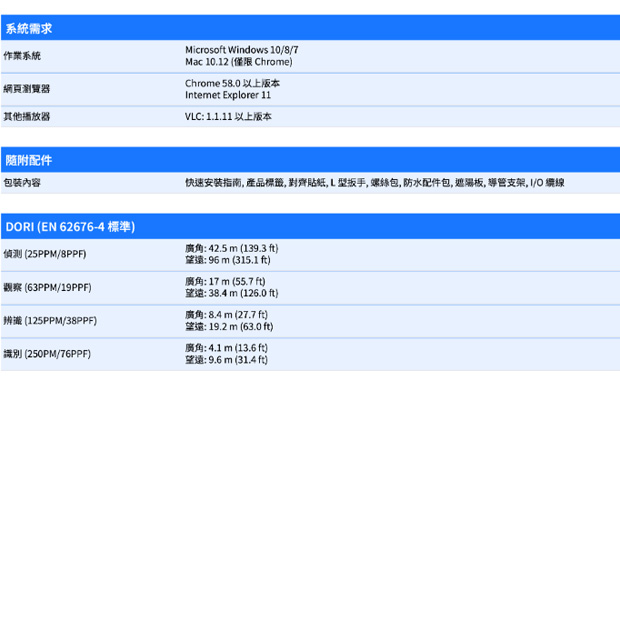Click the 廣角: 42.5 m (139.3 ft) value

coord(231,248)
